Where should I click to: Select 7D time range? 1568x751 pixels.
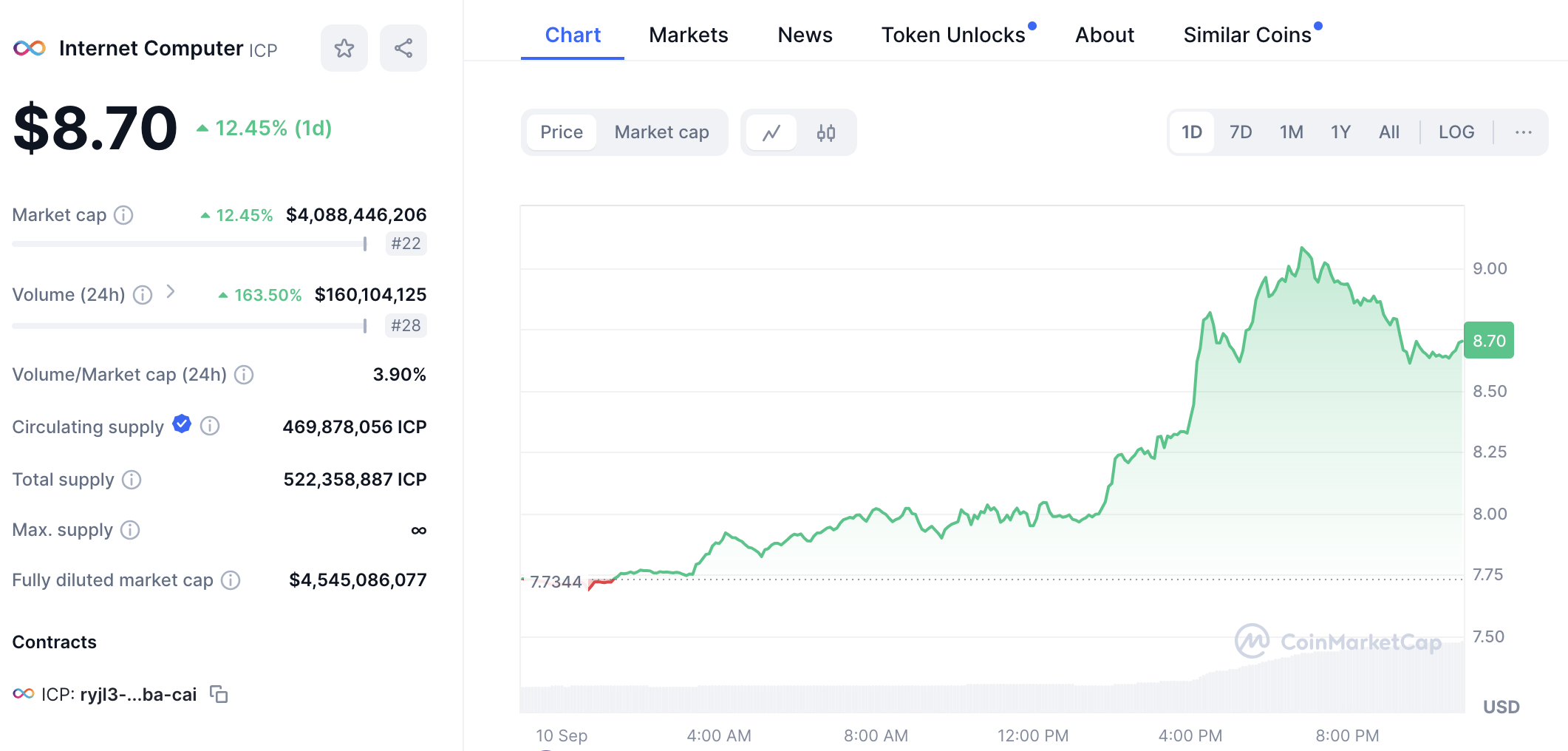tap(1241, 132)
